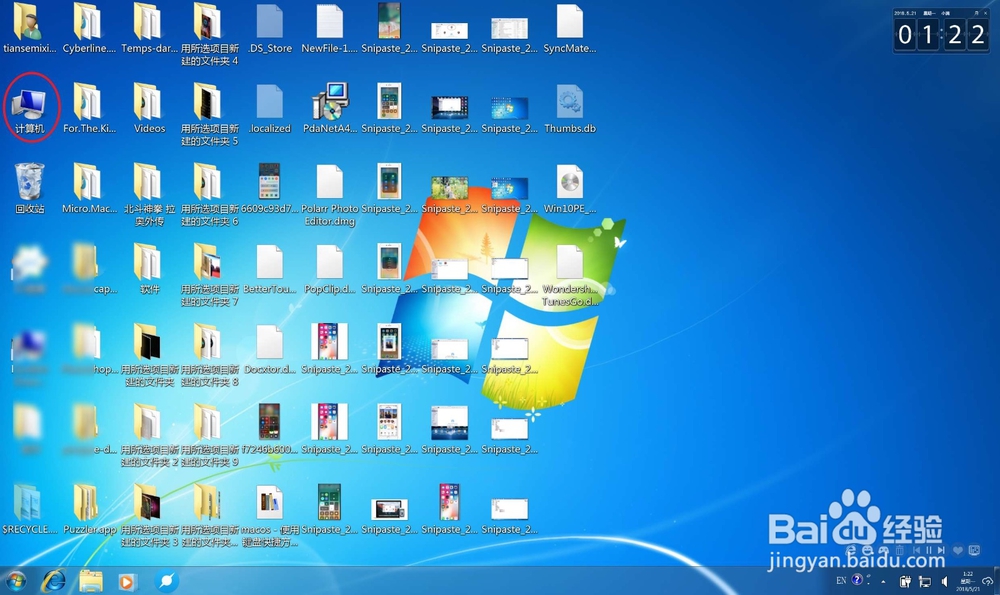Open the power plug tray icon

point(904,582)
